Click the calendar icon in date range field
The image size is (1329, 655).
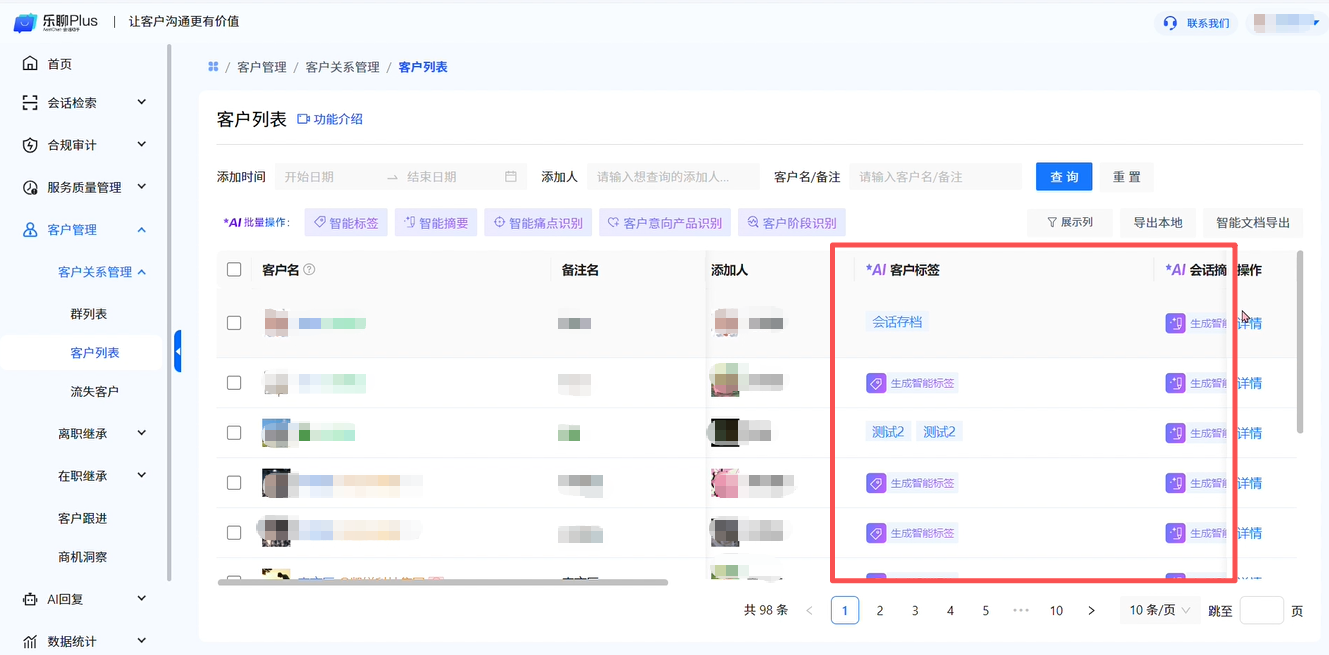(511, 177)
